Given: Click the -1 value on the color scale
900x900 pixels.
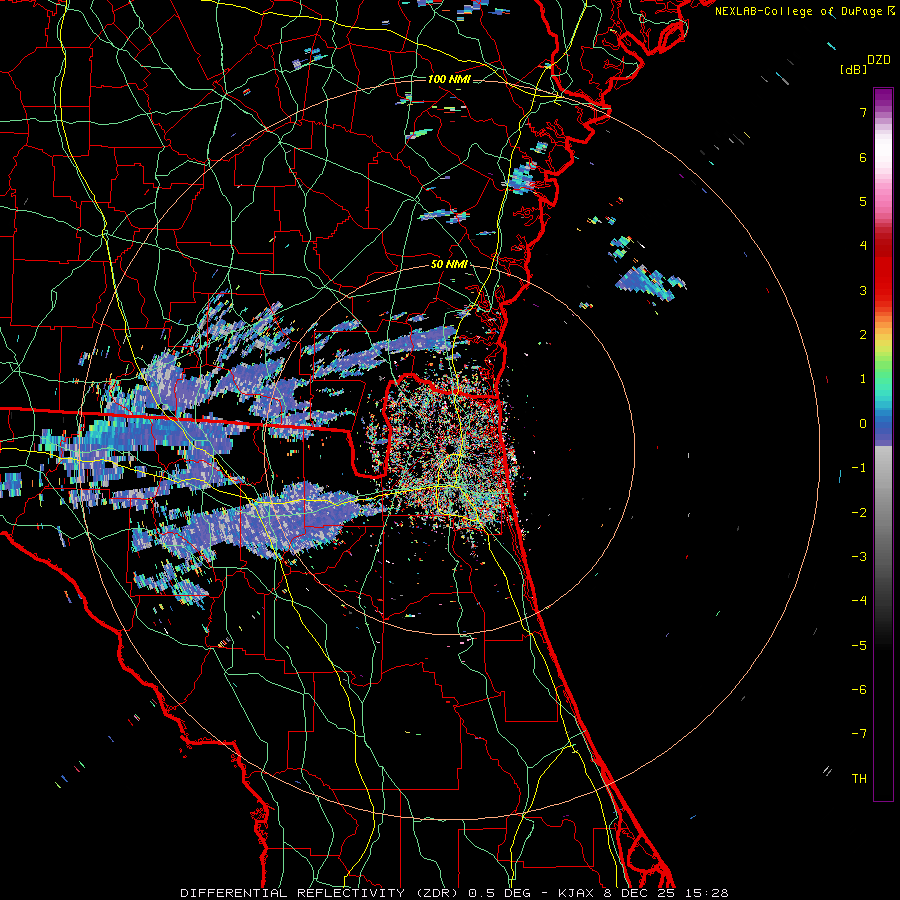Looking at the screenshot, I should click(859, 468).
